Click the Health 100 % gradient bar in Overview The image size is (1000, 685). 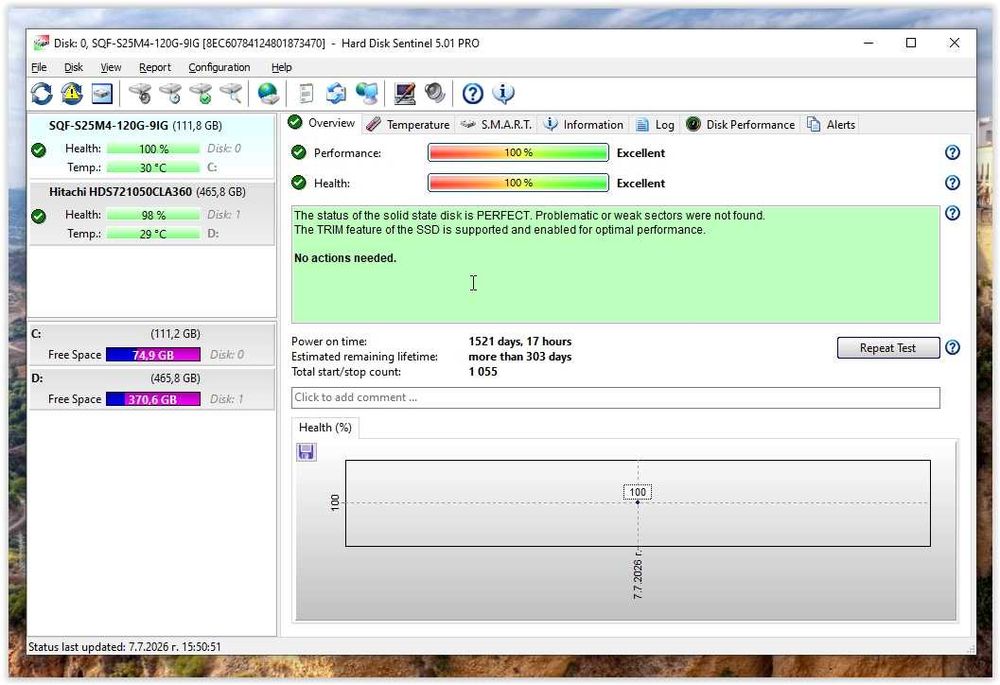click(518, 183)
